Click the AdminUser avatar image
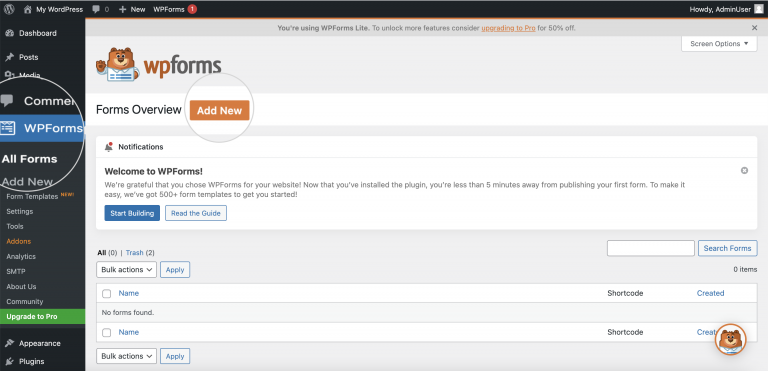This screenshot has height=371, width=768. (759, 9)
